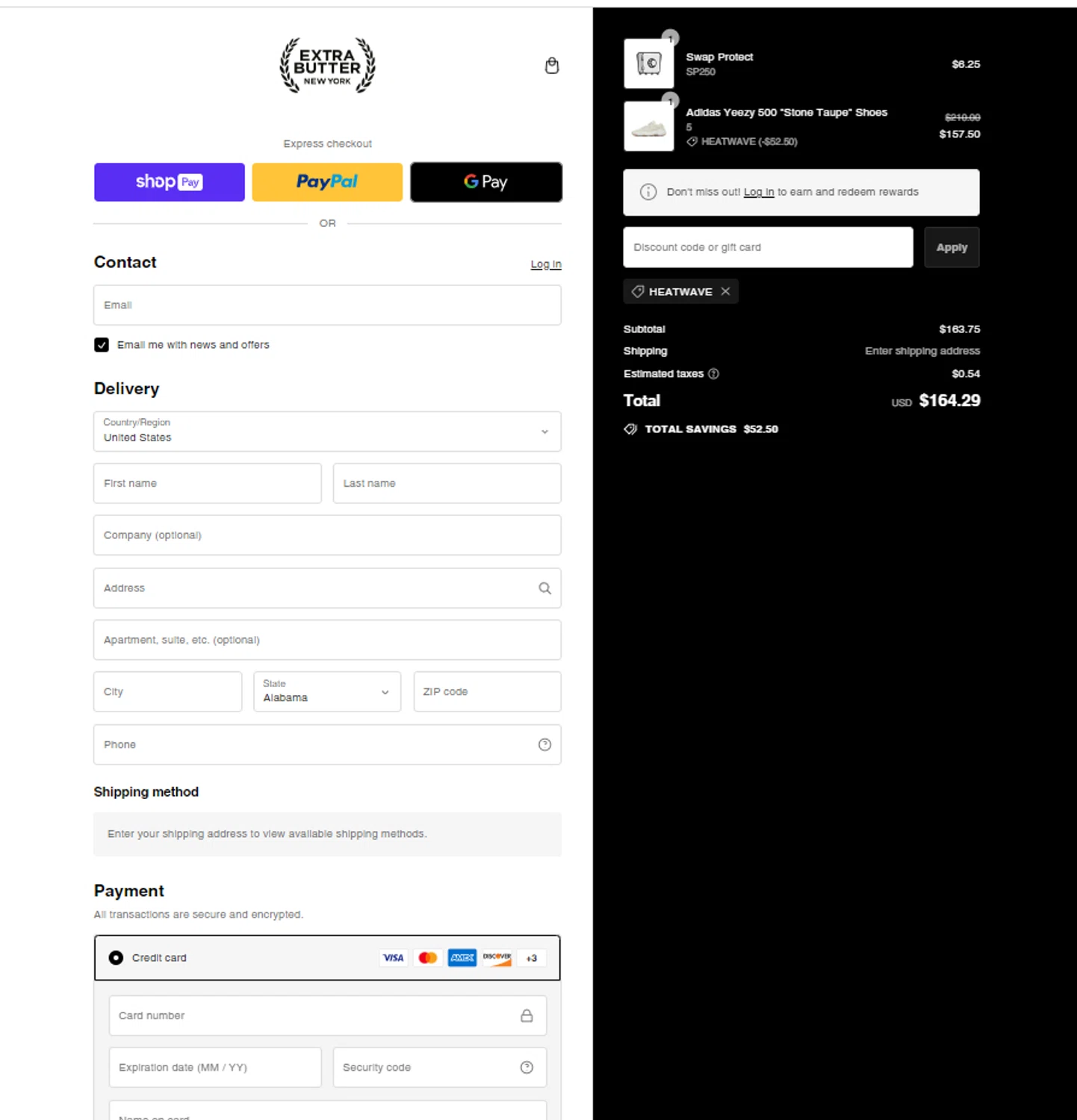
Task: Pay with Shop Pay express checkout
Action: point(170,182)
